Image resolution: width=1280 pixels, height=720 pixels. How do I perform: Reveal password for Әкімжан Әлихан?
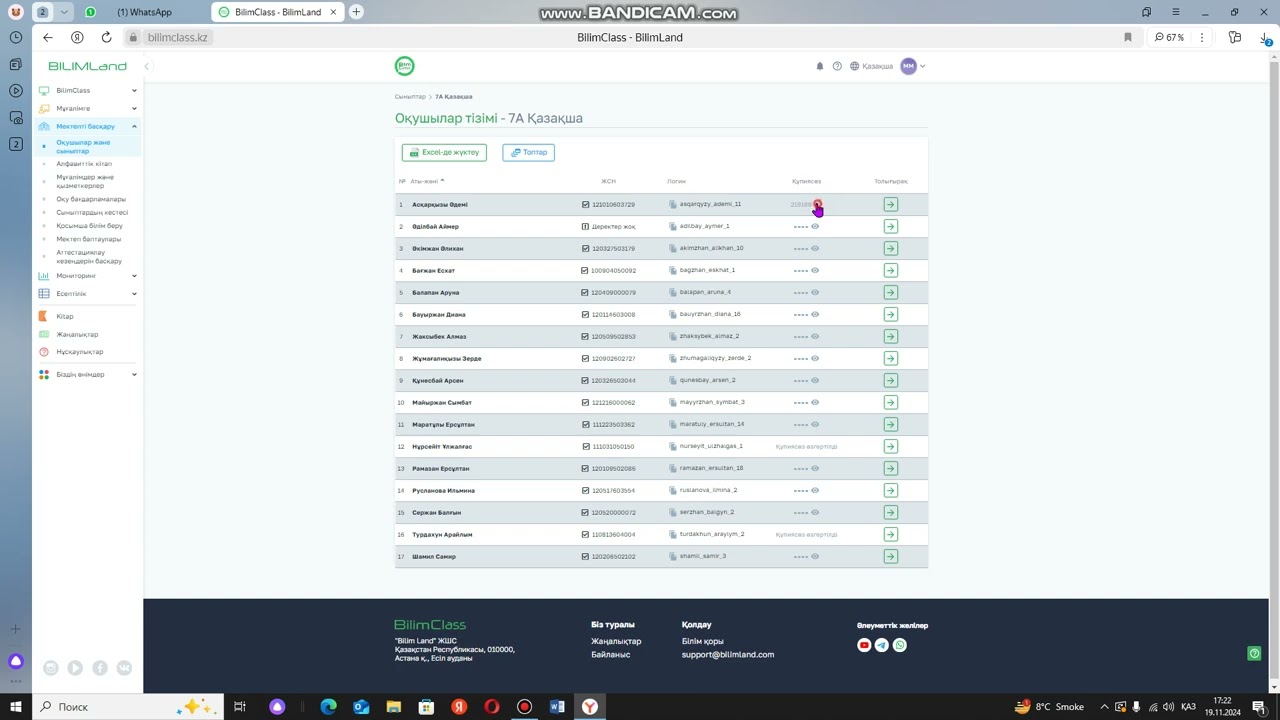[x=815, y=248]
